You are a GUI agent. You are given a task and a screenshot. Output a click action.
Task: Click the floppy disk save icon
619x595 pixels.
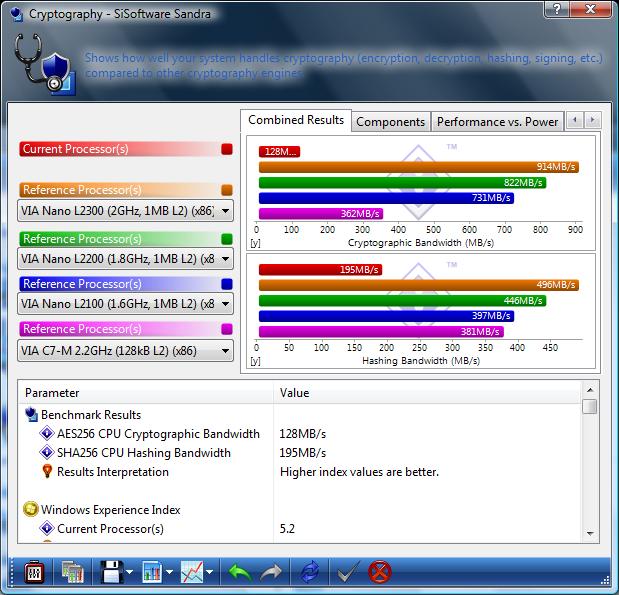tap(112, 572)
